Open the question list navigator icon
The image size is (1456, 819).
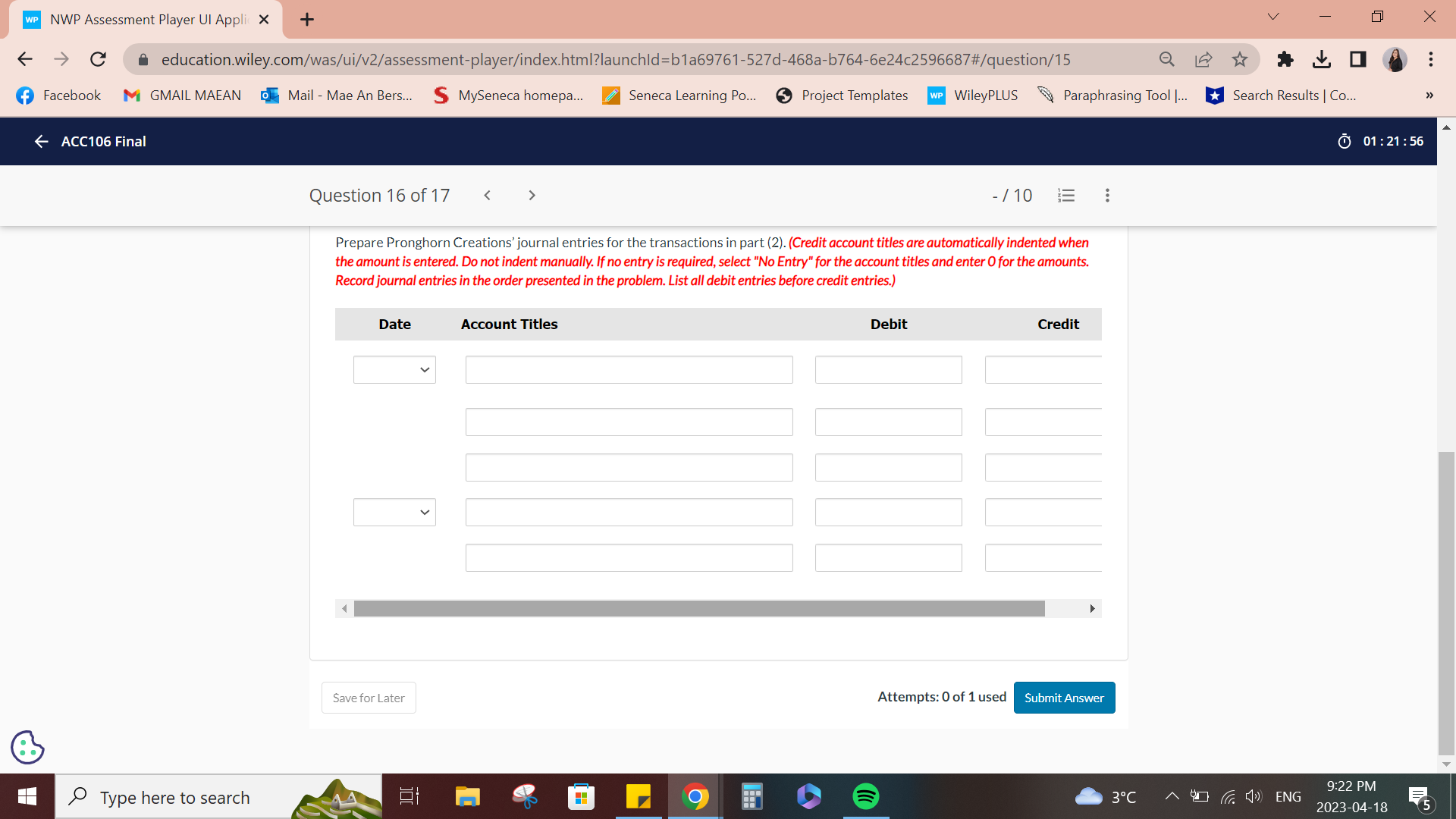tap(1066, 195)
